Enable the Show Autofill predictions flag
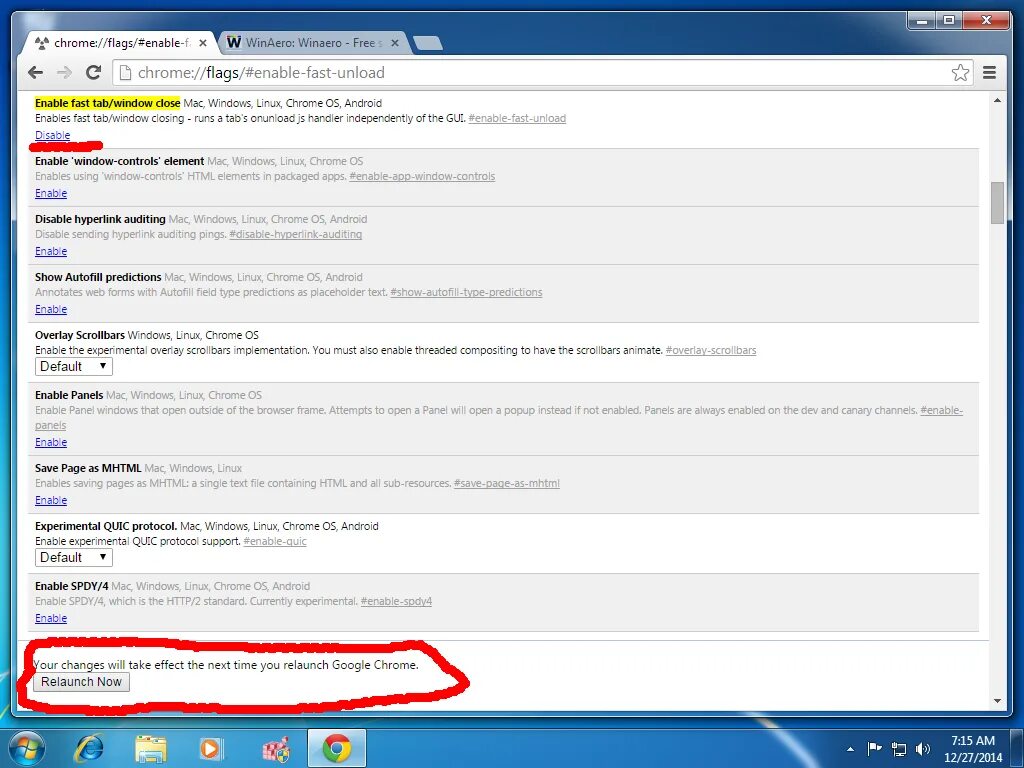This screenshot has width=1024, height=768. click(50, 309)
